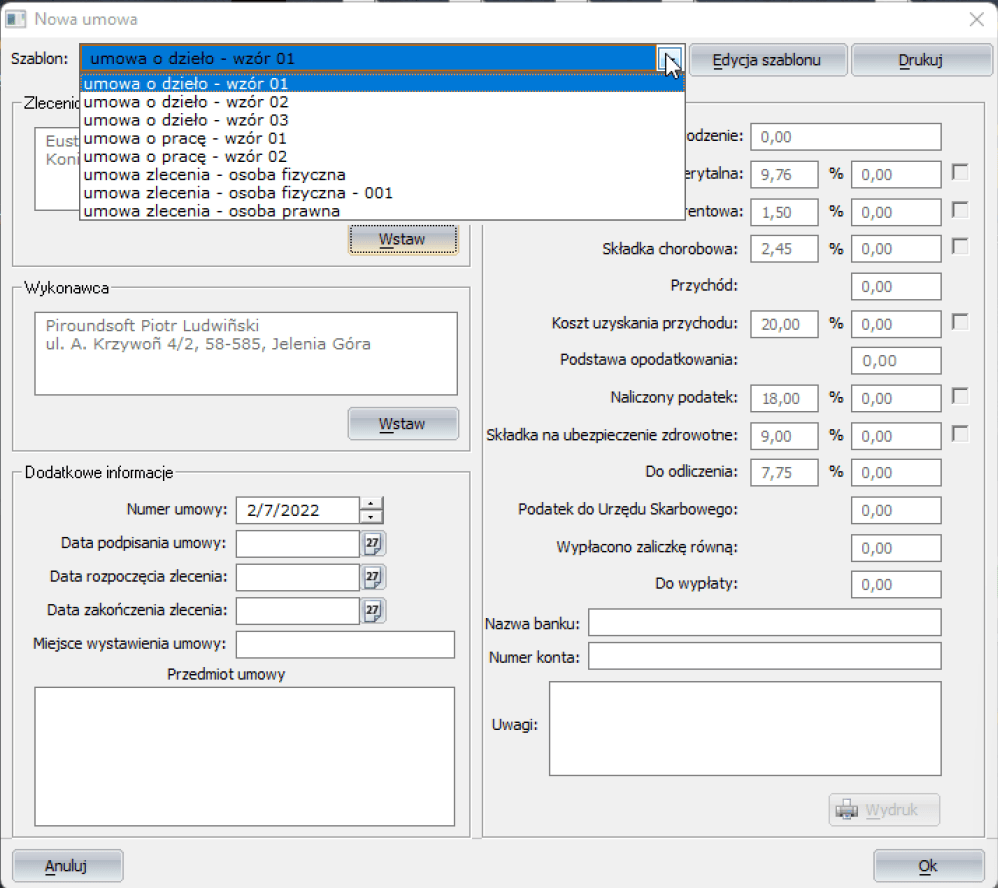The width and height of the screenshot is (998, 888).
Task: Increase Numer umowy with up arrow
Action: click(371, 504)
